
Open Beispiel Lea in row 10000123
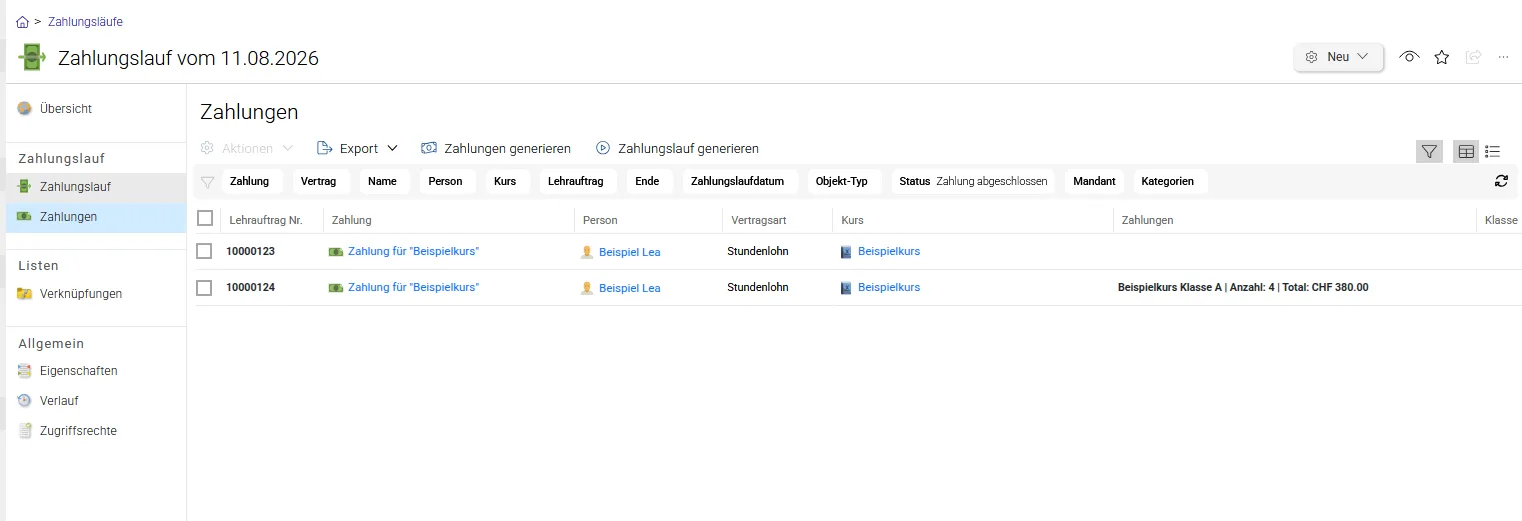(x=629, y=252)
